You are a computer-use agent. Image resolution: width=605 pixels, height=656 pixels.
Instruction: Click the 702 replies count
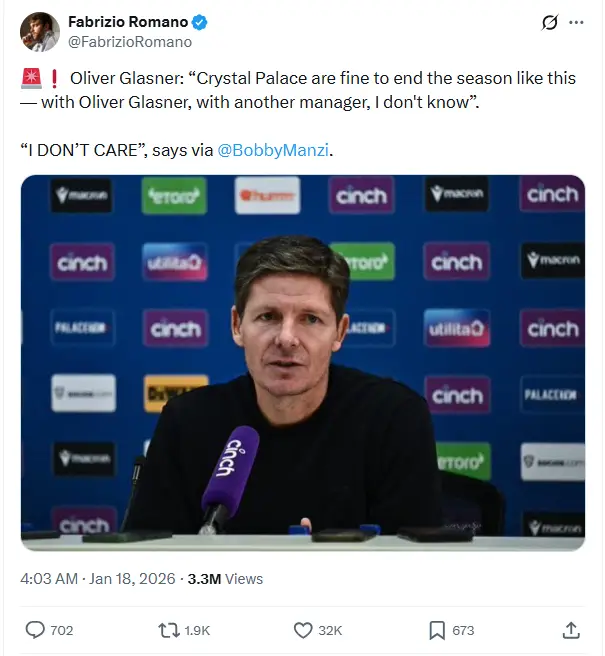(x=62, y=630)
